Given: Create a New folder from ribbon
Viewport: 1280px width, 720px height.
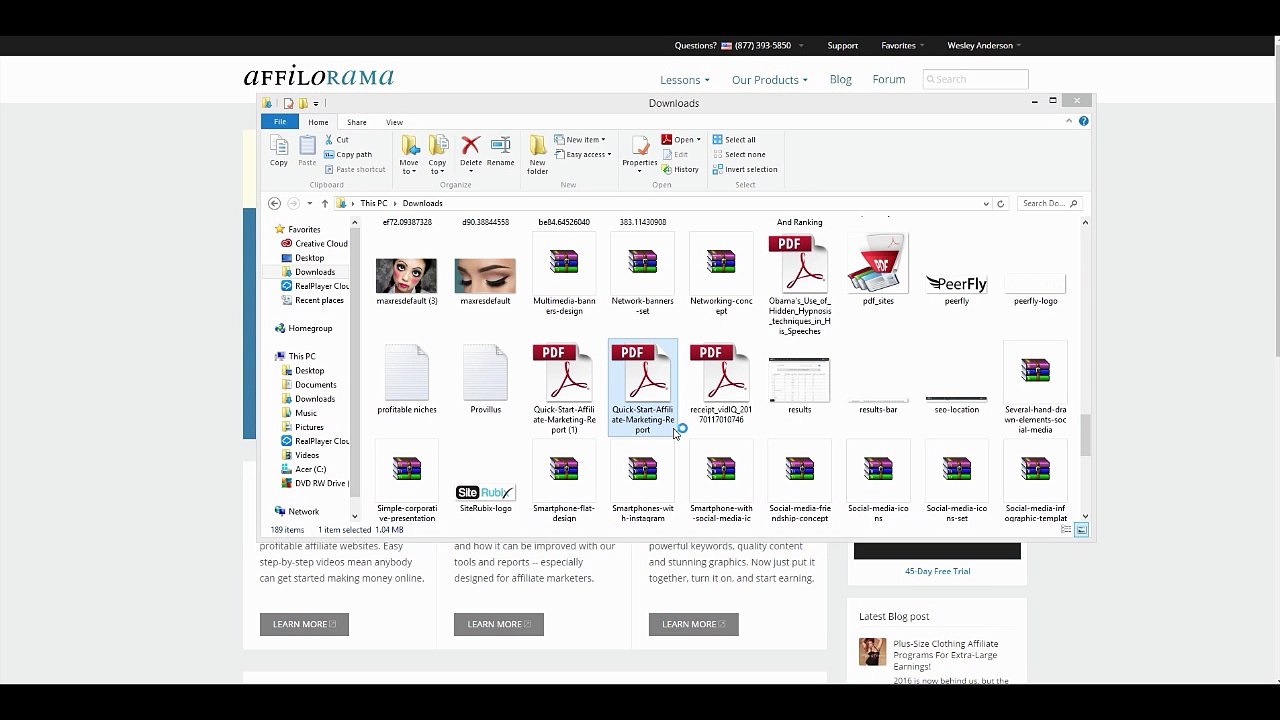Looking at the screenshot, I should click(x=538, y=155).
